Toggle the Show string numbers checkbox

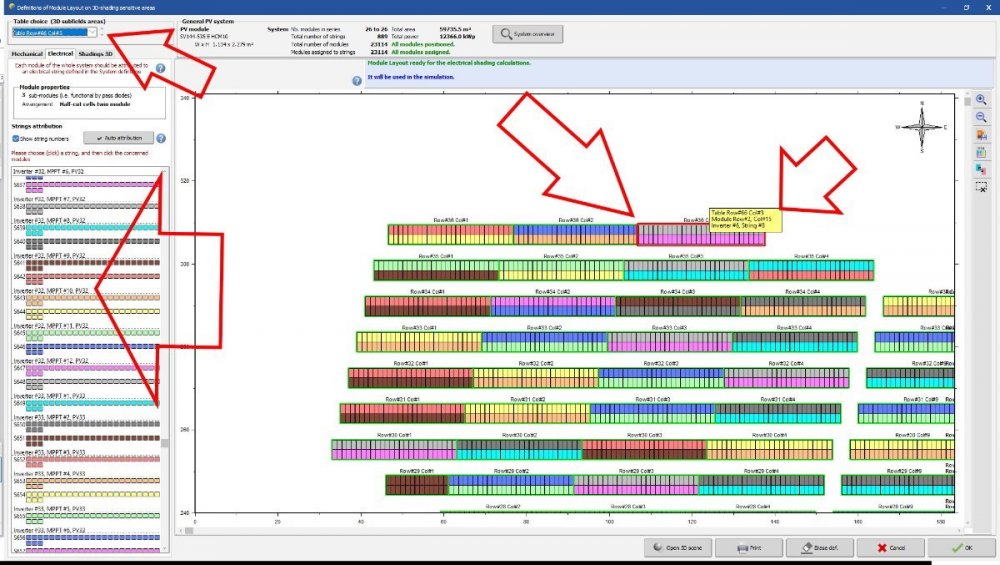[15, 138]
